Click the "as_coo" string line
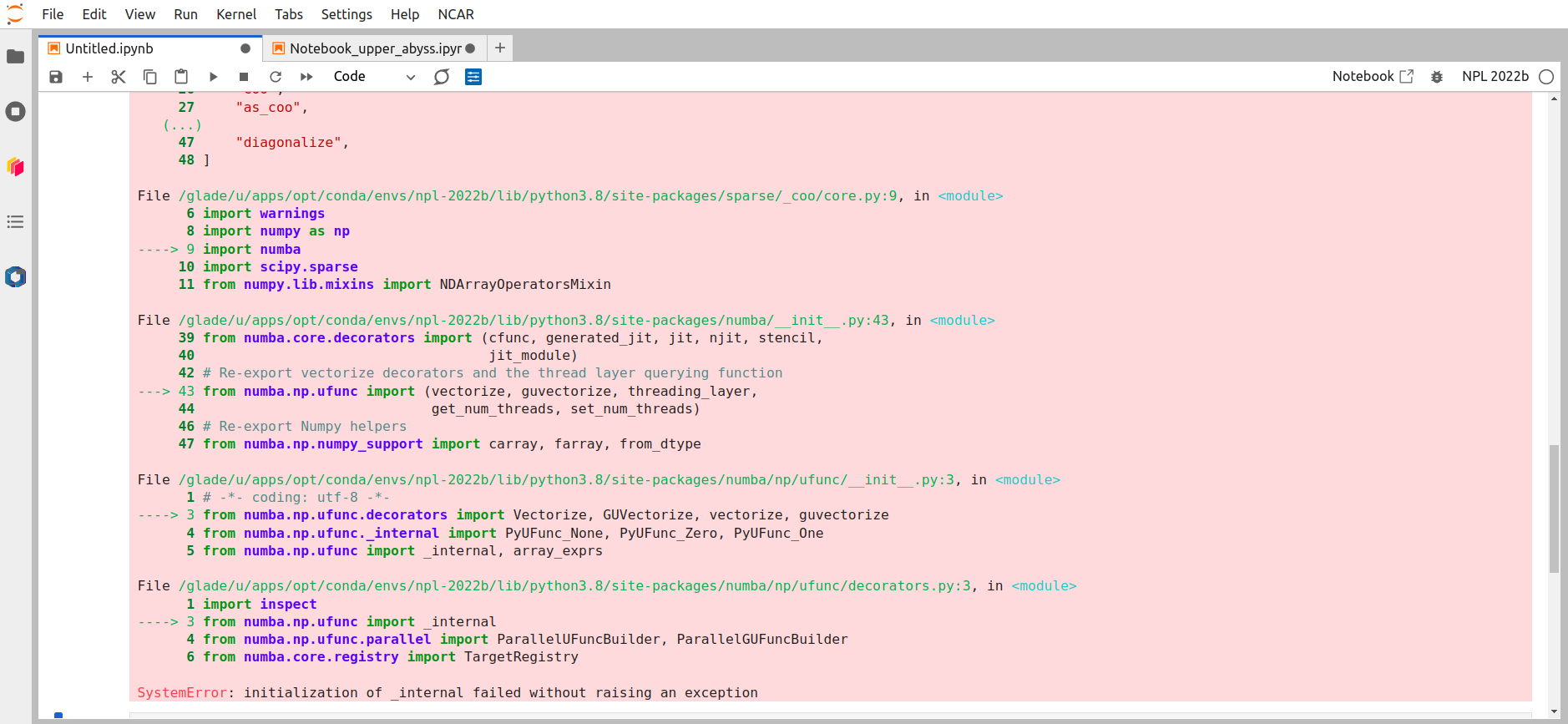Screen dimensions: 1568x724 (x=272, y=108)
